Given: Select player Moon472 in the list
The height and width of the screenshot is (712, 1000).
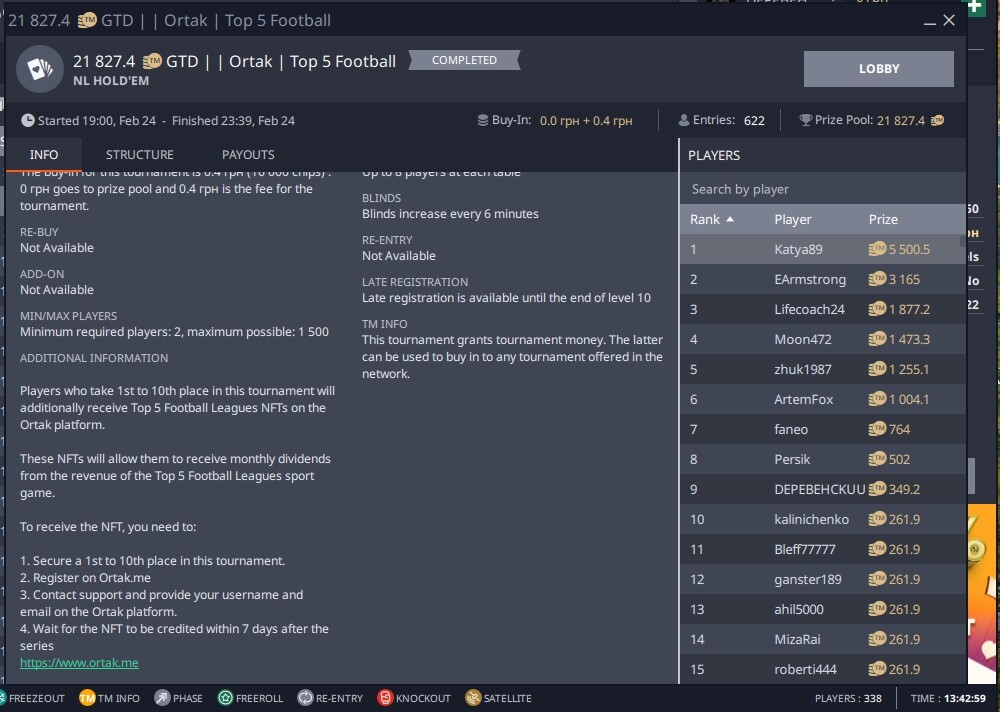Looking at the screenshot, I should tap(823, 339).
